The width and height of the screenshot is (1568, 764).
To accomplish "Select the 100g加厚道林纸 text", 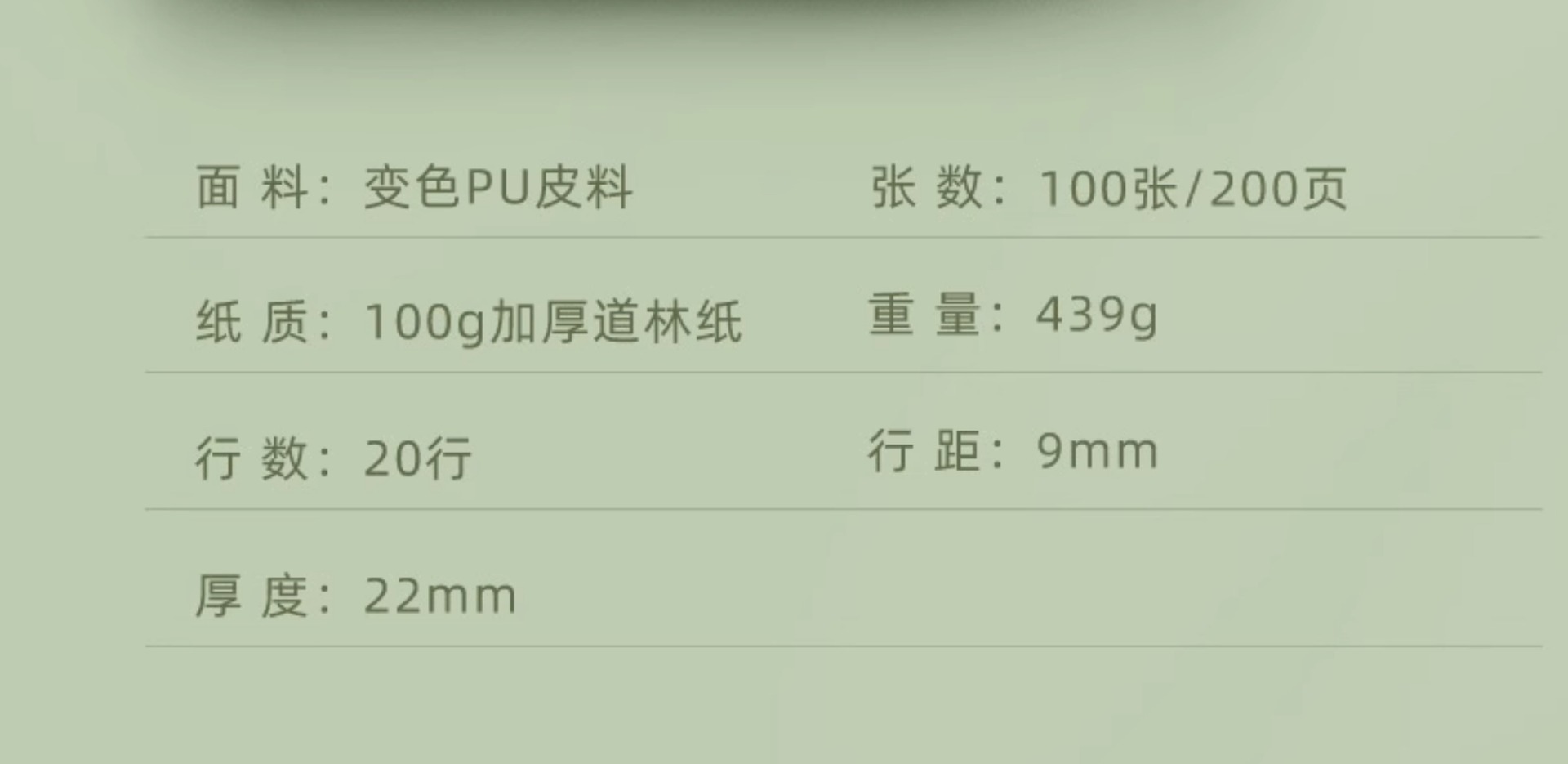I will [x=553, y=322].
